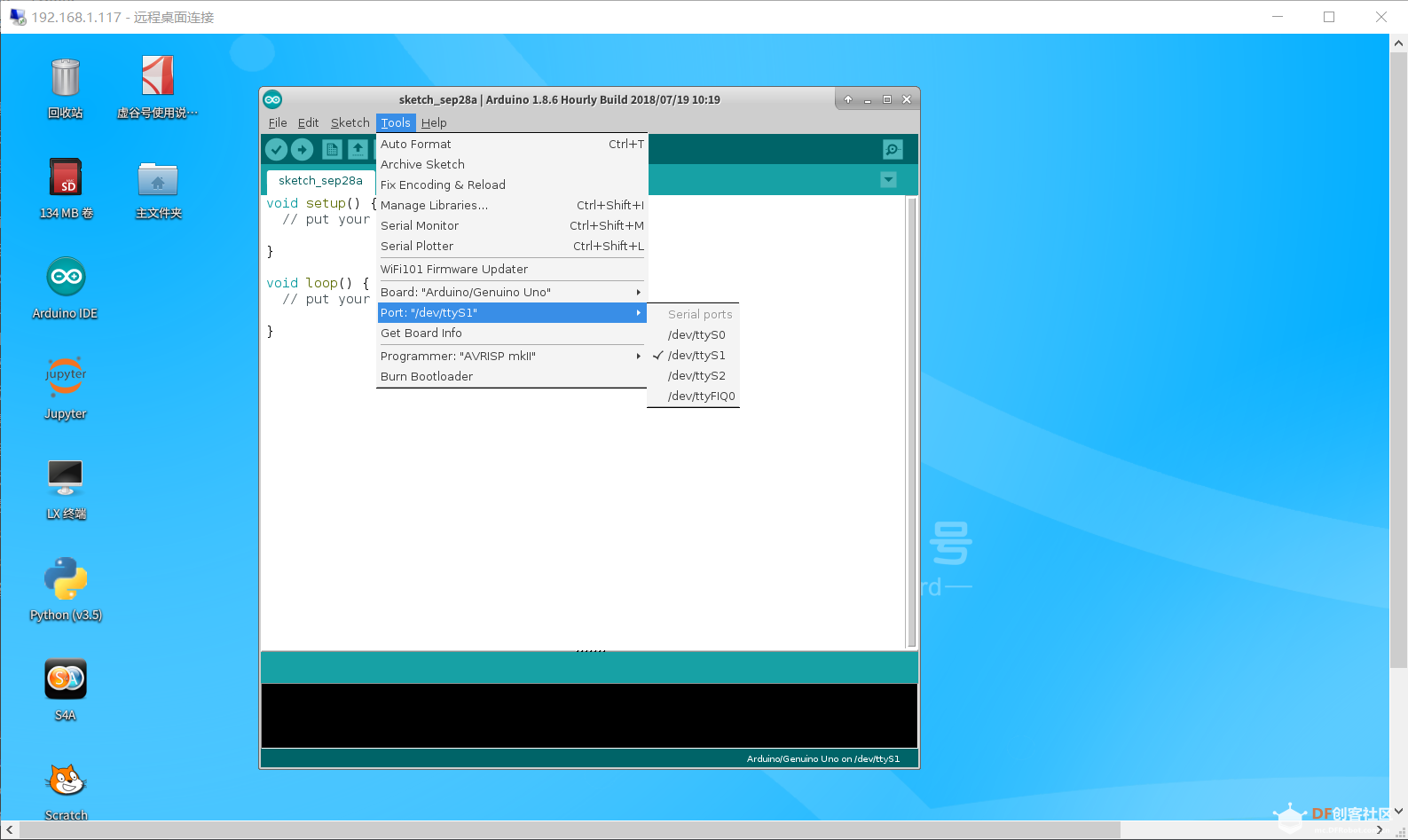This screenshot has width=1408, height=840.
Task: Select the Jupyter desktop icon
Action: click(66, 378)
